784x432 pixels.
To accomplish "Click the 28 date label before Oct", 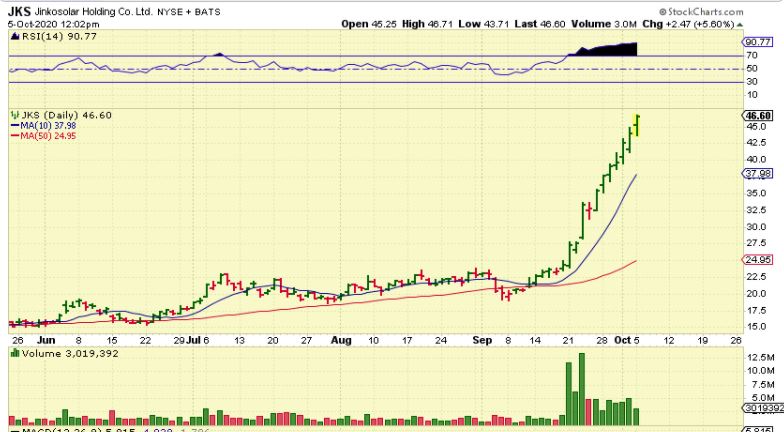I will 602,340.
